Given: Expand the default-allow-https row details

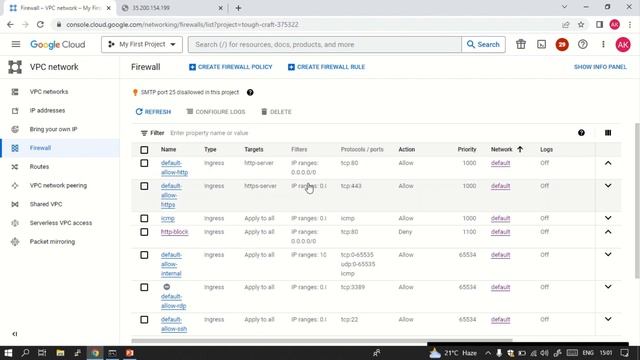Looking at the screenshot, I should pos(608,186).
